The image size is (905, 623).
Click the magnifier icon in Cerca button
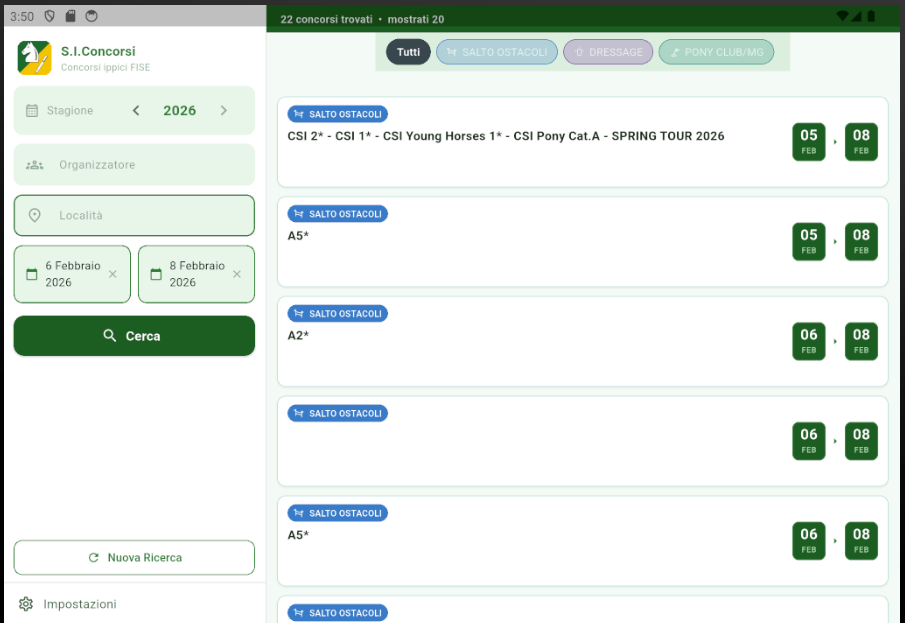110,335
